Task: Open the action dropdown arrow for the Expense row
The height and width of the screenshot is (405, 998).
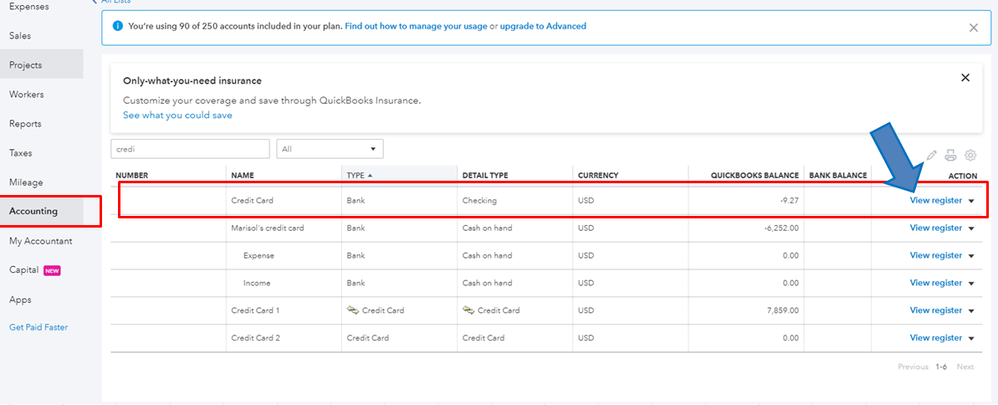Action: [971, 256]
